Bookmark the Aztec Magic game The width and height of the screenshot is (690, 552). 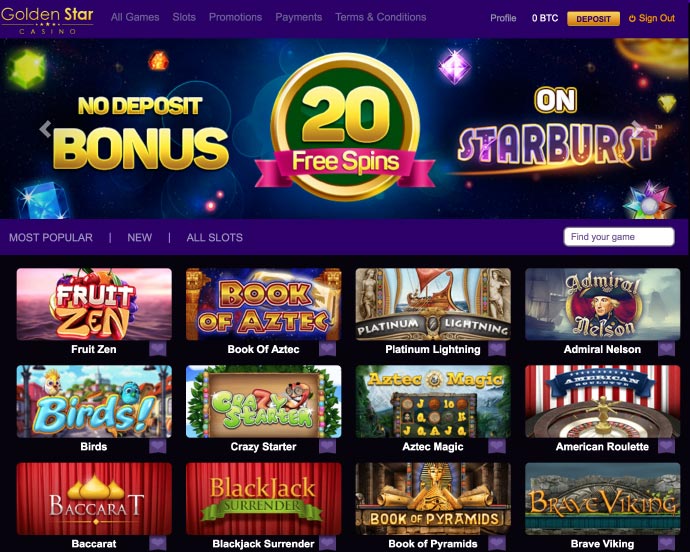(x=497, y=447)
